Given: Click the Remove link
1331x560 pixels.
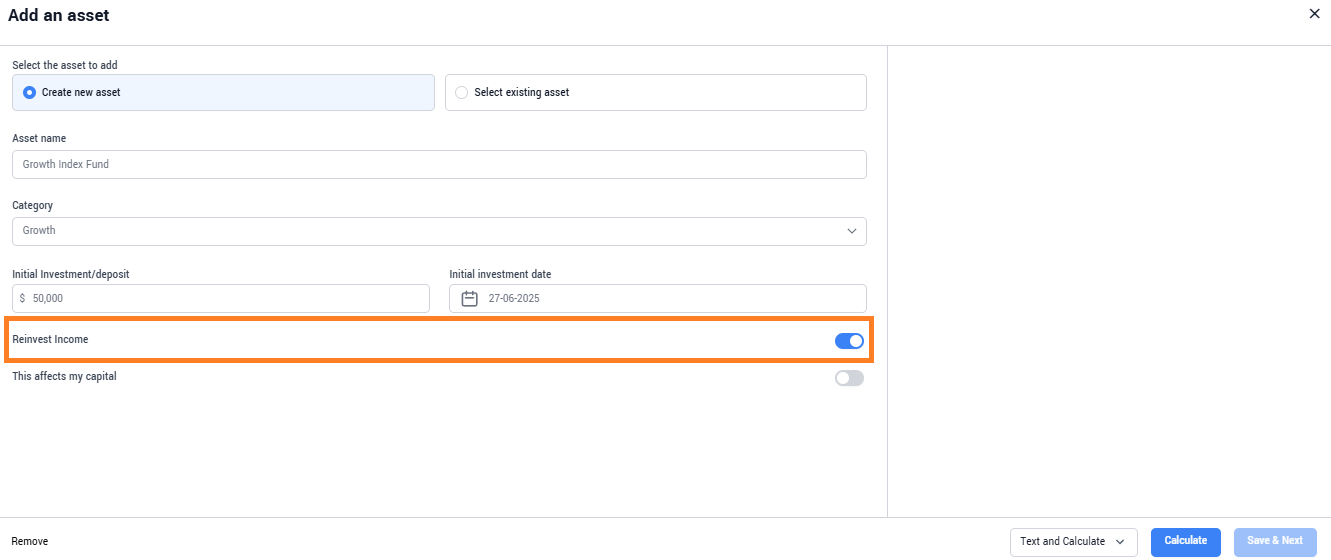Looking at the screenshot, I should (x=30, y=541).
